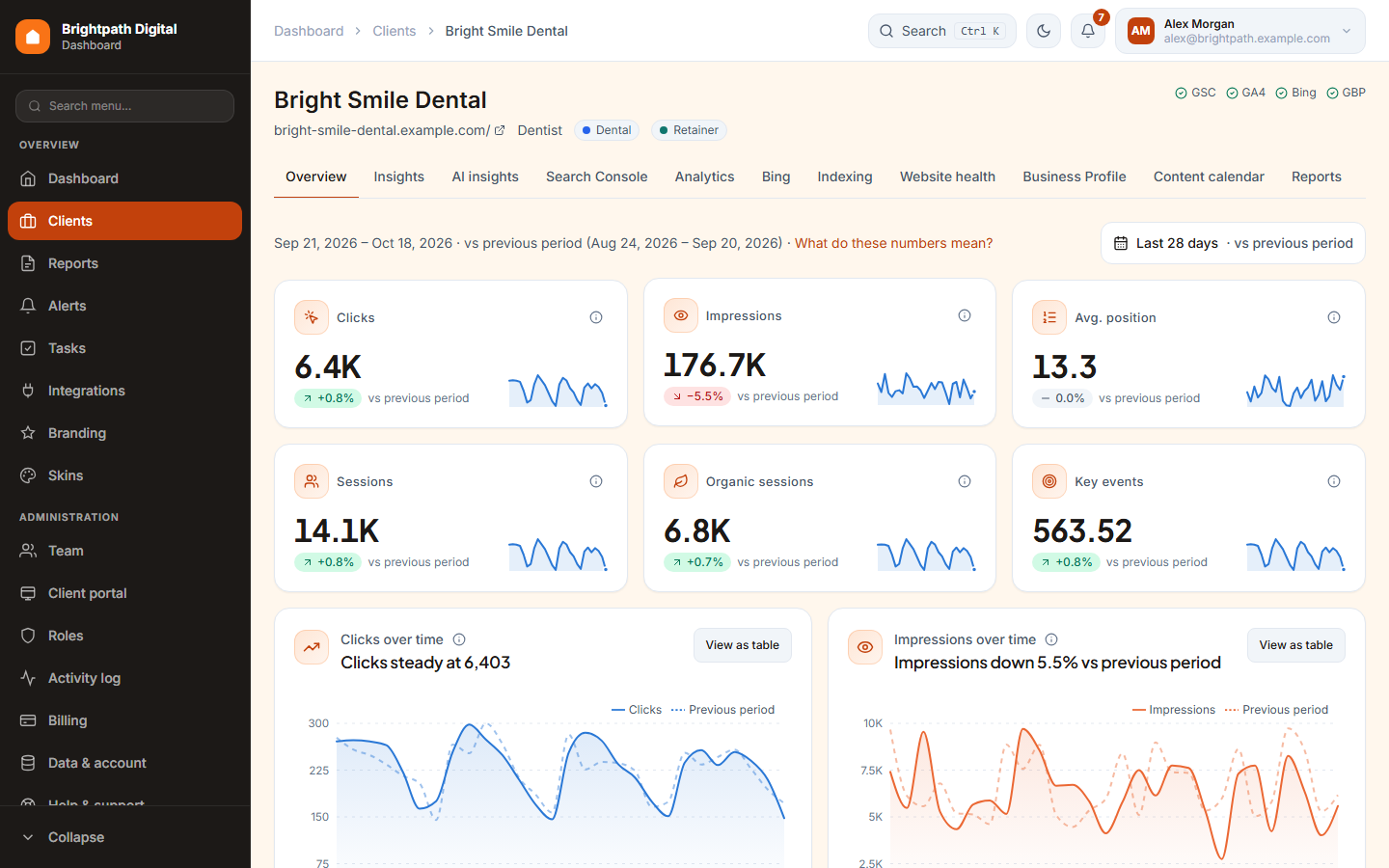Click the Retainer tag pill

click(689, 130)
